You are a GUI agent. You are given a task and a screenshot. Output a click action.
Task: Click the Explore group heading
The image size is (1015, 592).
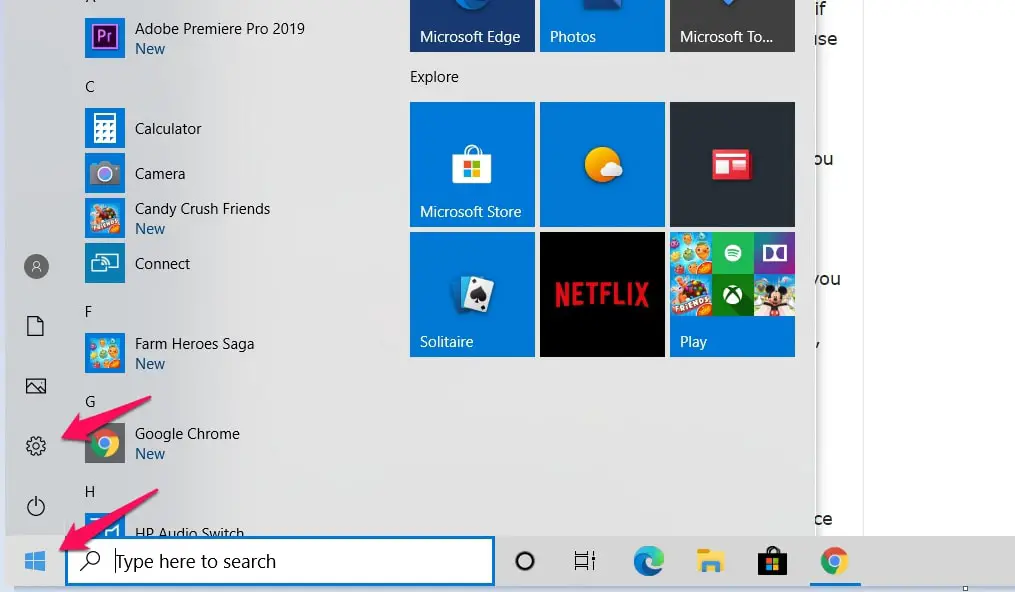(434, 77)
